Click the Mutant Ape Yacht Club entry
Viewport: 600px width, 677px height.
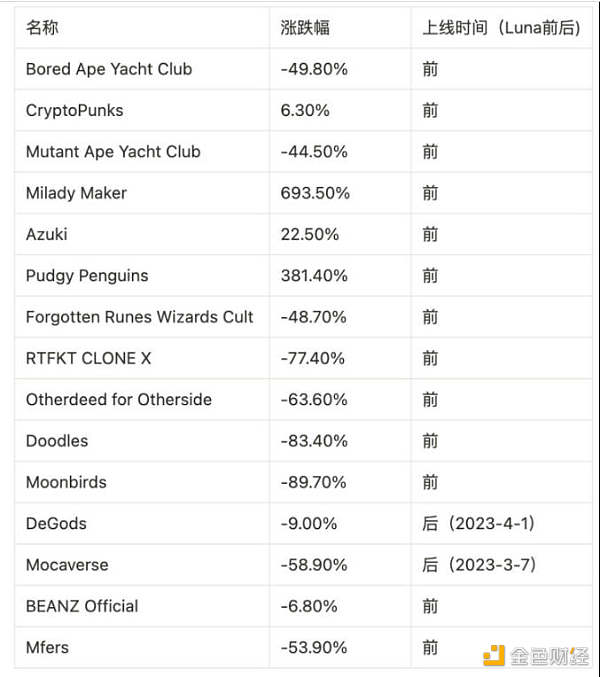pos(113,152)
